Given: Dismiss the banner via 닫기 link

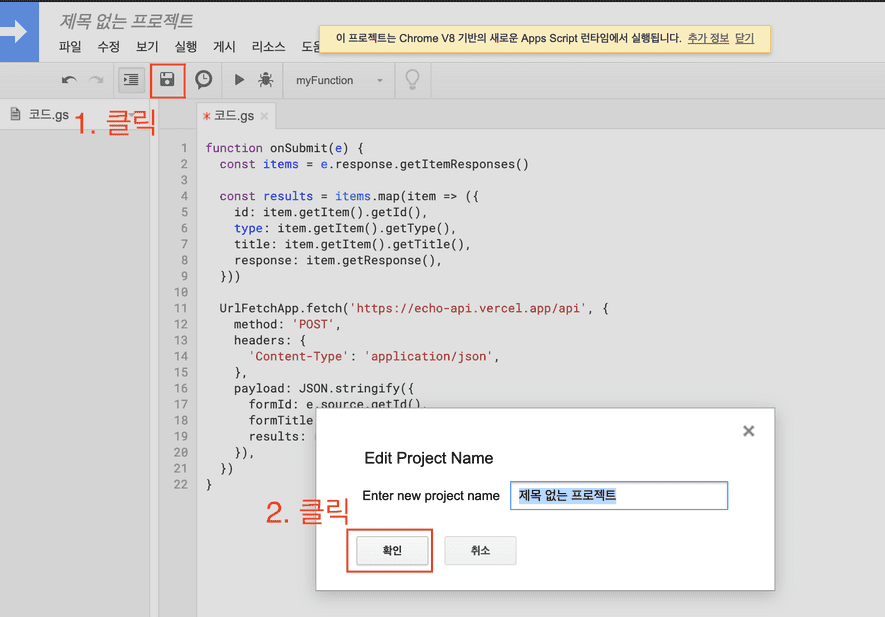Looking at the screenshot, I should coord(745,39).
